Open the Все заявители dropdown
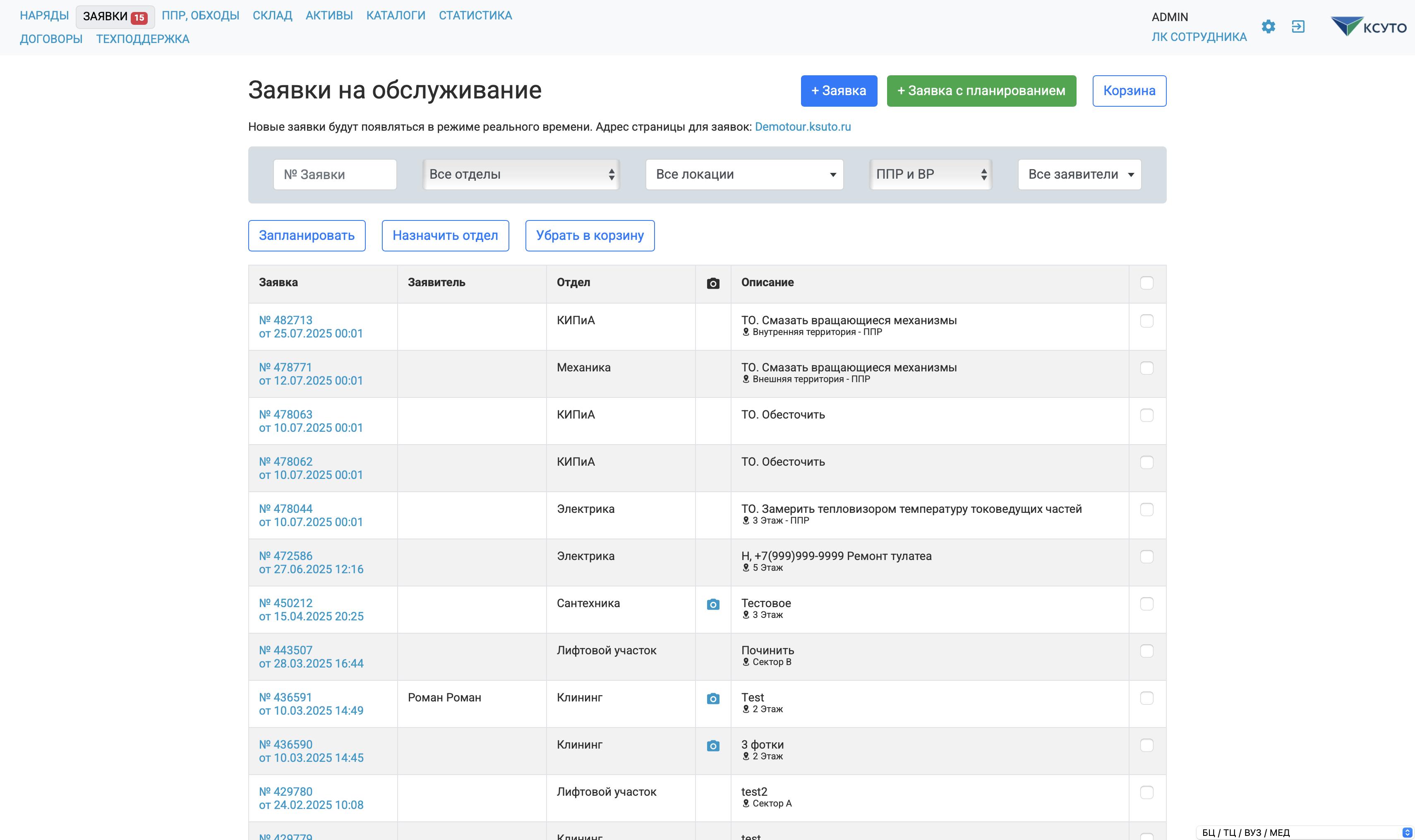 tap(1079, 175)
